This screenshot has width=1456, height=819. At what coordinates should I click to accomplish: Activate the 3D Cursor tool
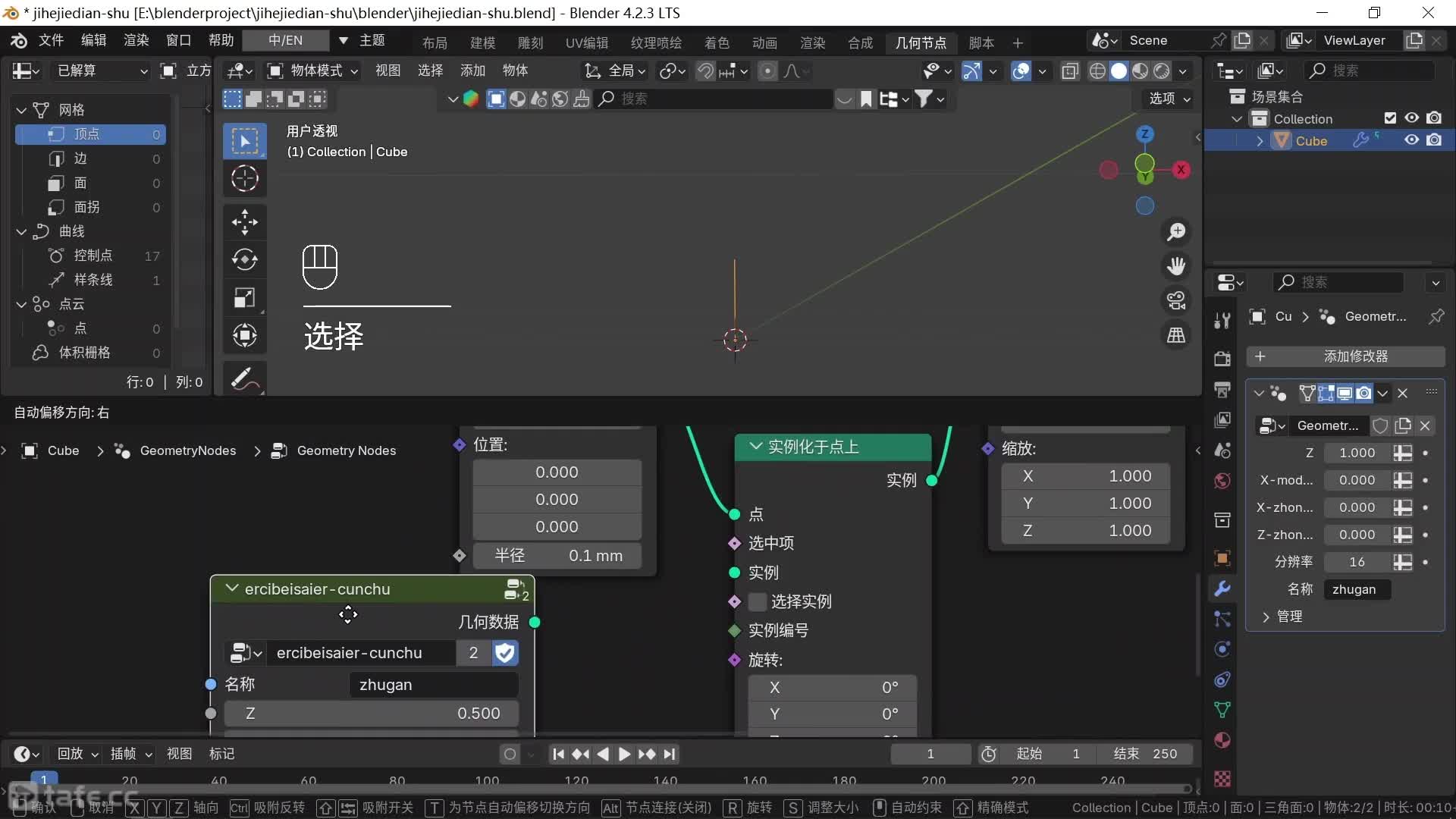point(244,179)
